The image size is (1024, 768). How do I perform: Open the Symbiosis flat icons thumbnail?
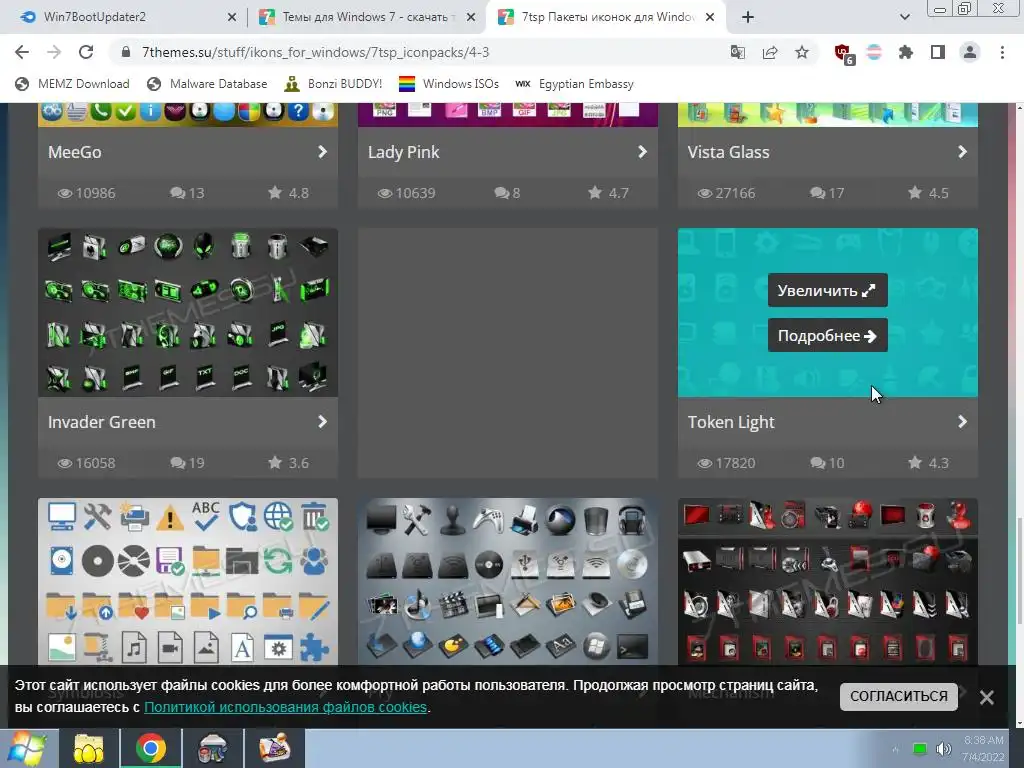(188, 582)
